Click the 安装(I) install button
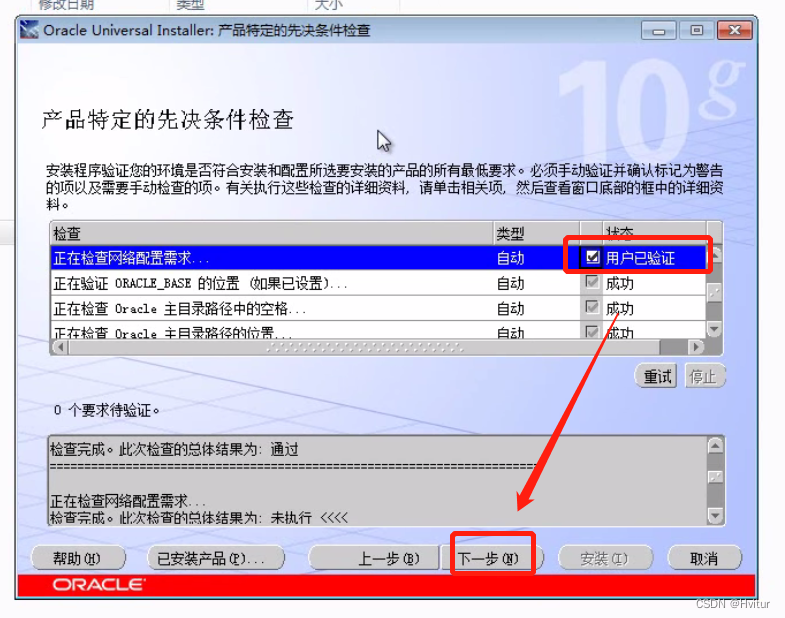Viewport: 785px width, 618px height. pyautogui.click(x=605, y=558)
